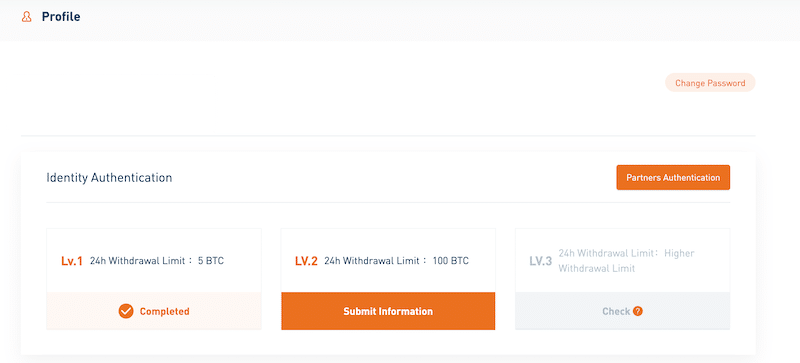Select the Profile page title
Image resolution: width=800 pixels, height=363 pixels.
[x=61, y=17]
